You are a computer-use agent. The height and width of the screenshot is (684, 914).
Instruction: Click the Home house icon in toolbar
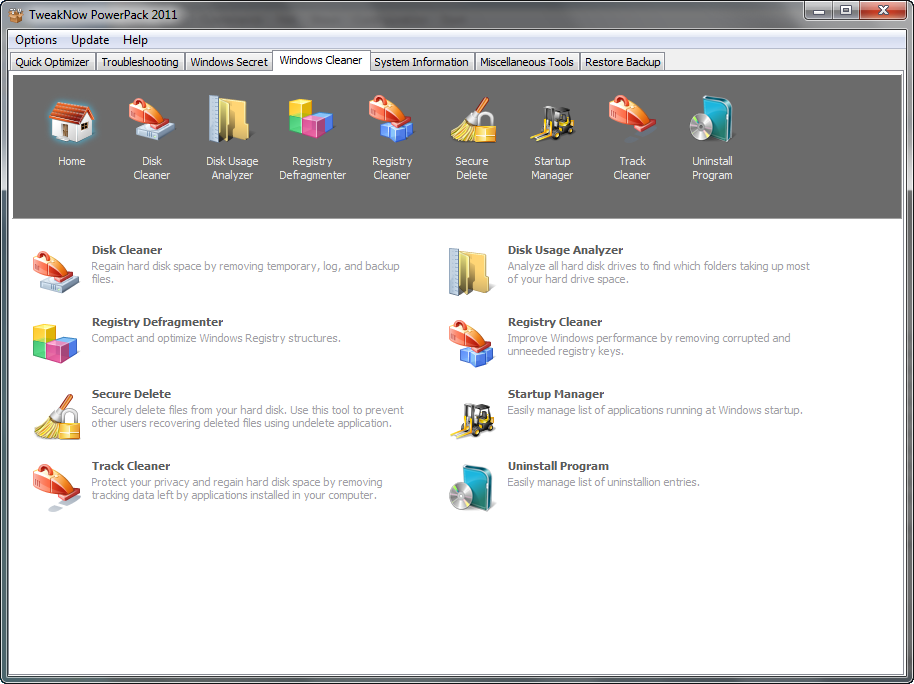tap(71, 121)
